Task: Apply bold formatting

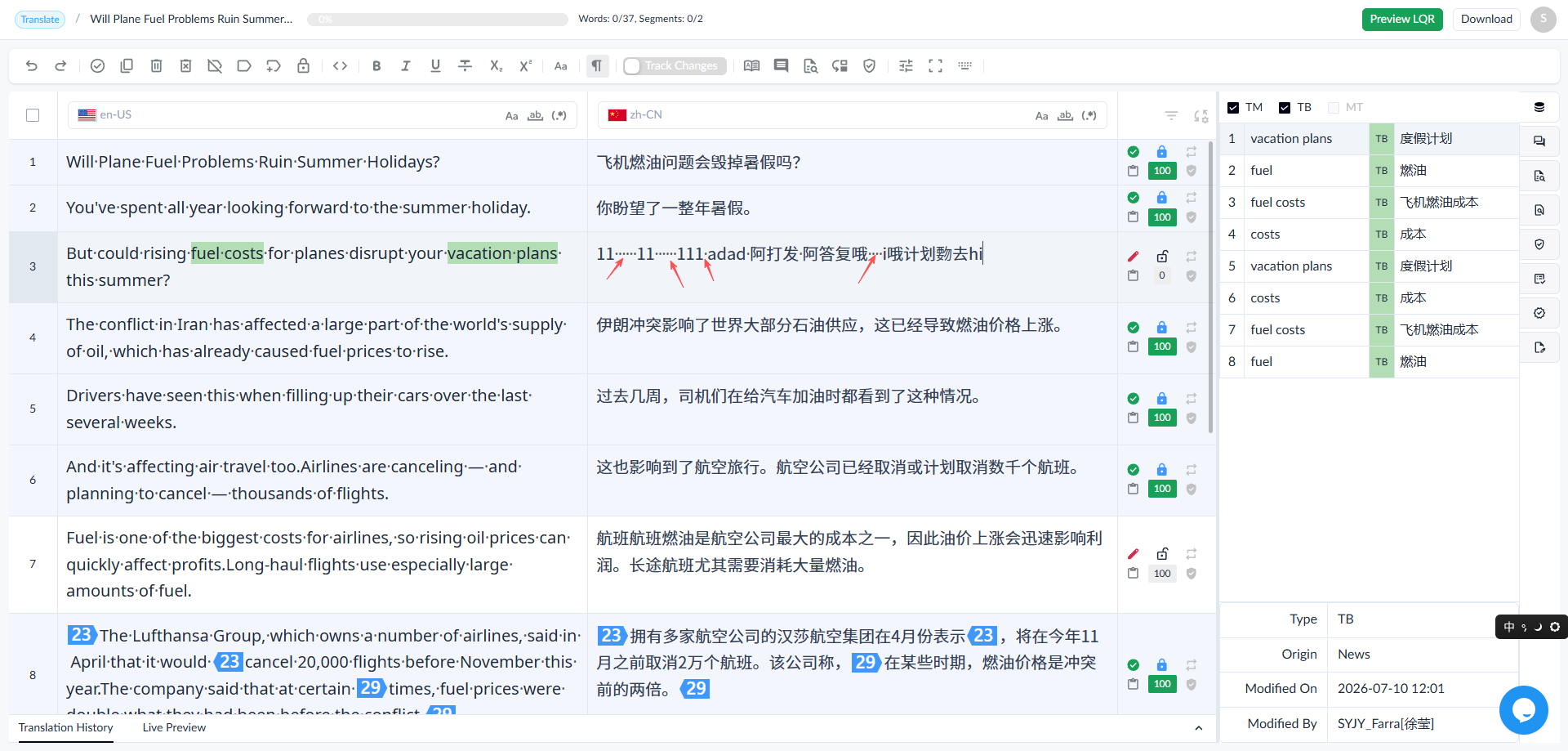Action: [376, 66]
